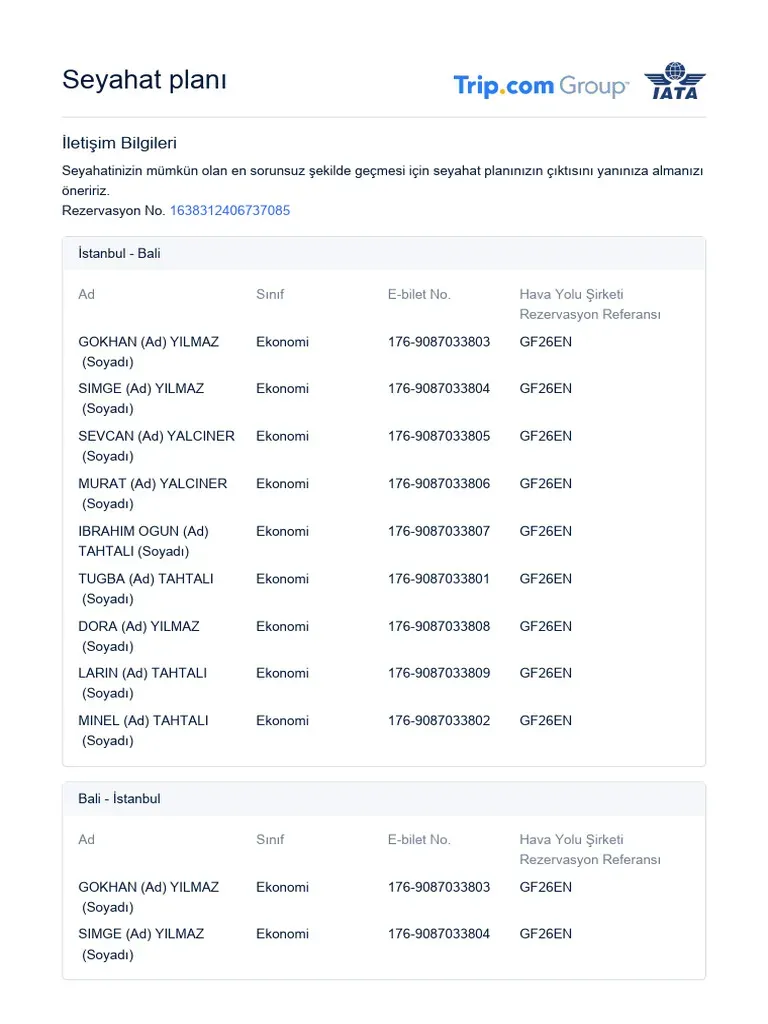Viewport: 768px width, 1024px height.
Task: Click the Trip.com Group logo
Action: [x=540, y=86]
